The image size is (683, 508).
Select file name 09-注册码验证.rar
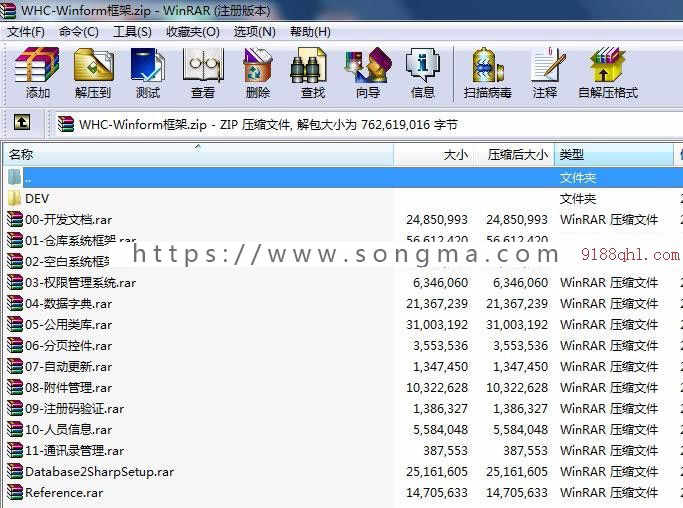pyautogui.click(x=74, y=409)
